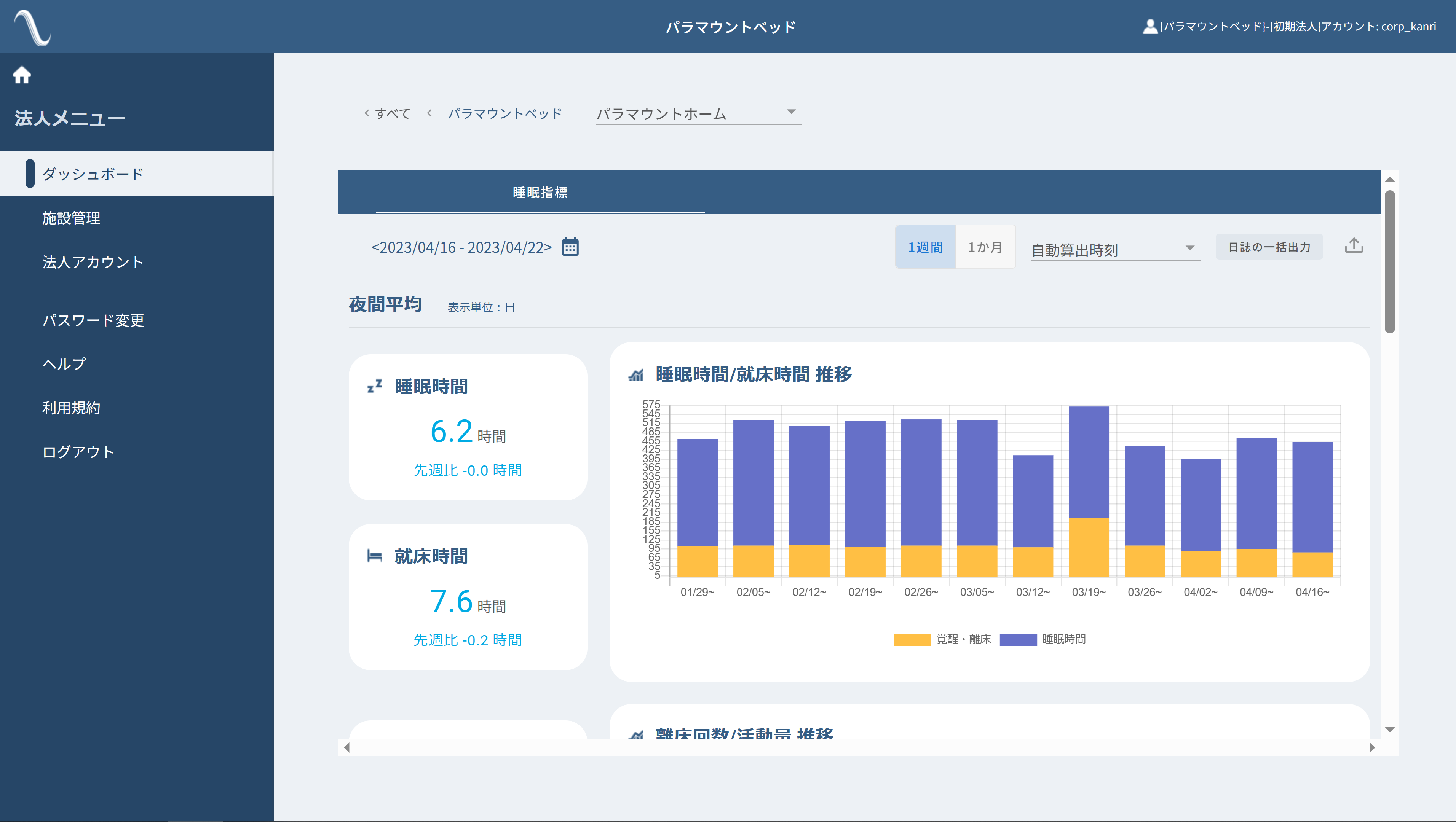Click the export upload icon
The image size is (1456, 822).
(x=1354, y=246)
